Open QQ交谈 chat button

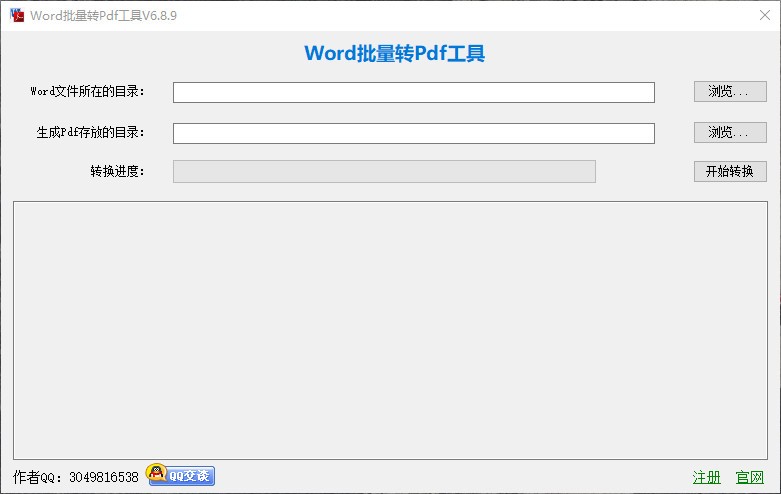(180, 475)
